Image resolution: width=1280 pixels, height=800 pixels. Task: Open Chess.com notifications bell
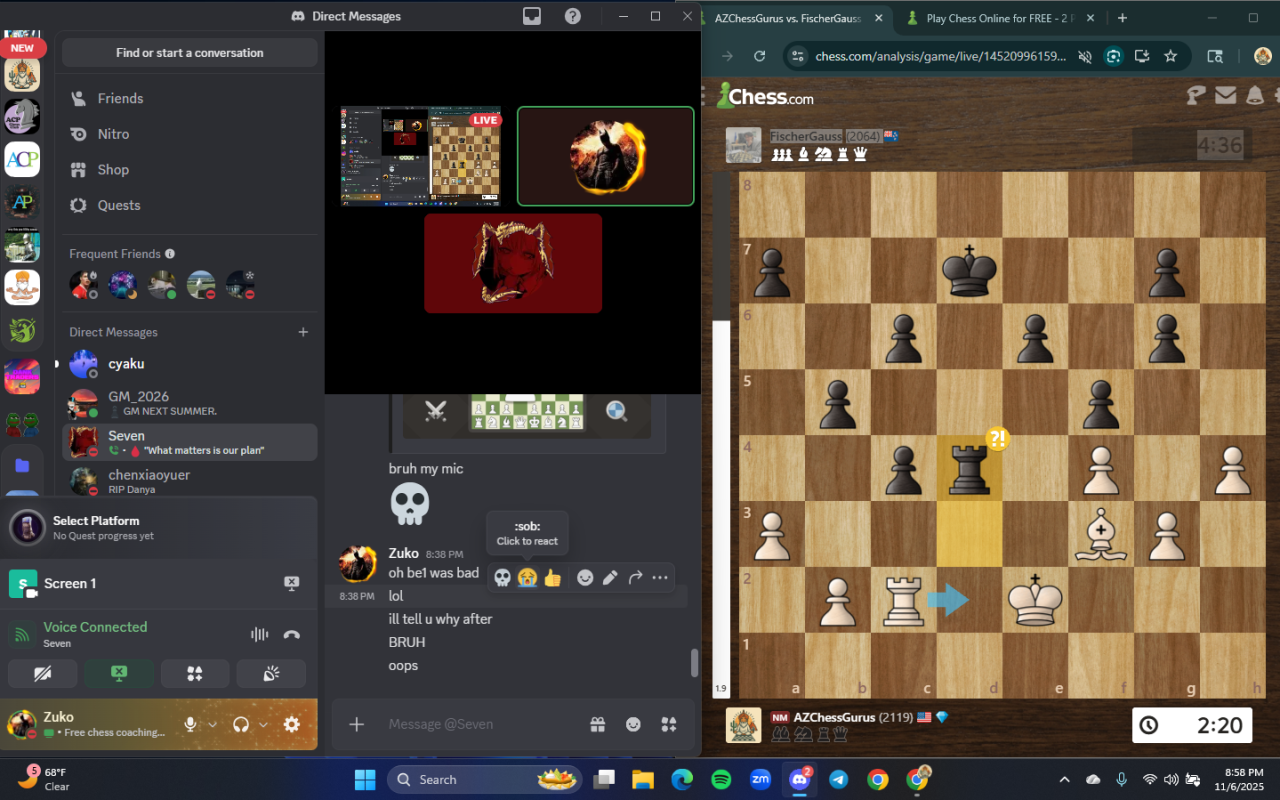[x=1254, y=96]
